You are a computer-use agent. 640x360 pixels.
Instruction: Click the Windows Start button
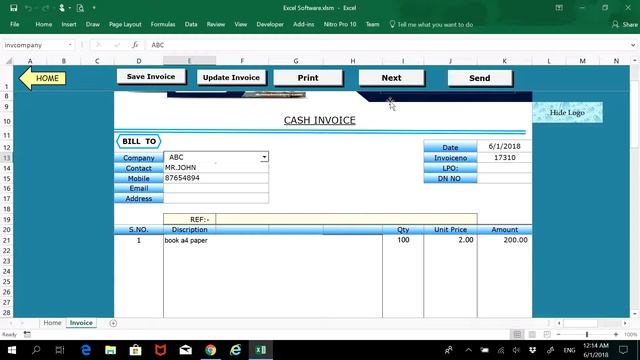pyautogui.click(x=11, y=350)
